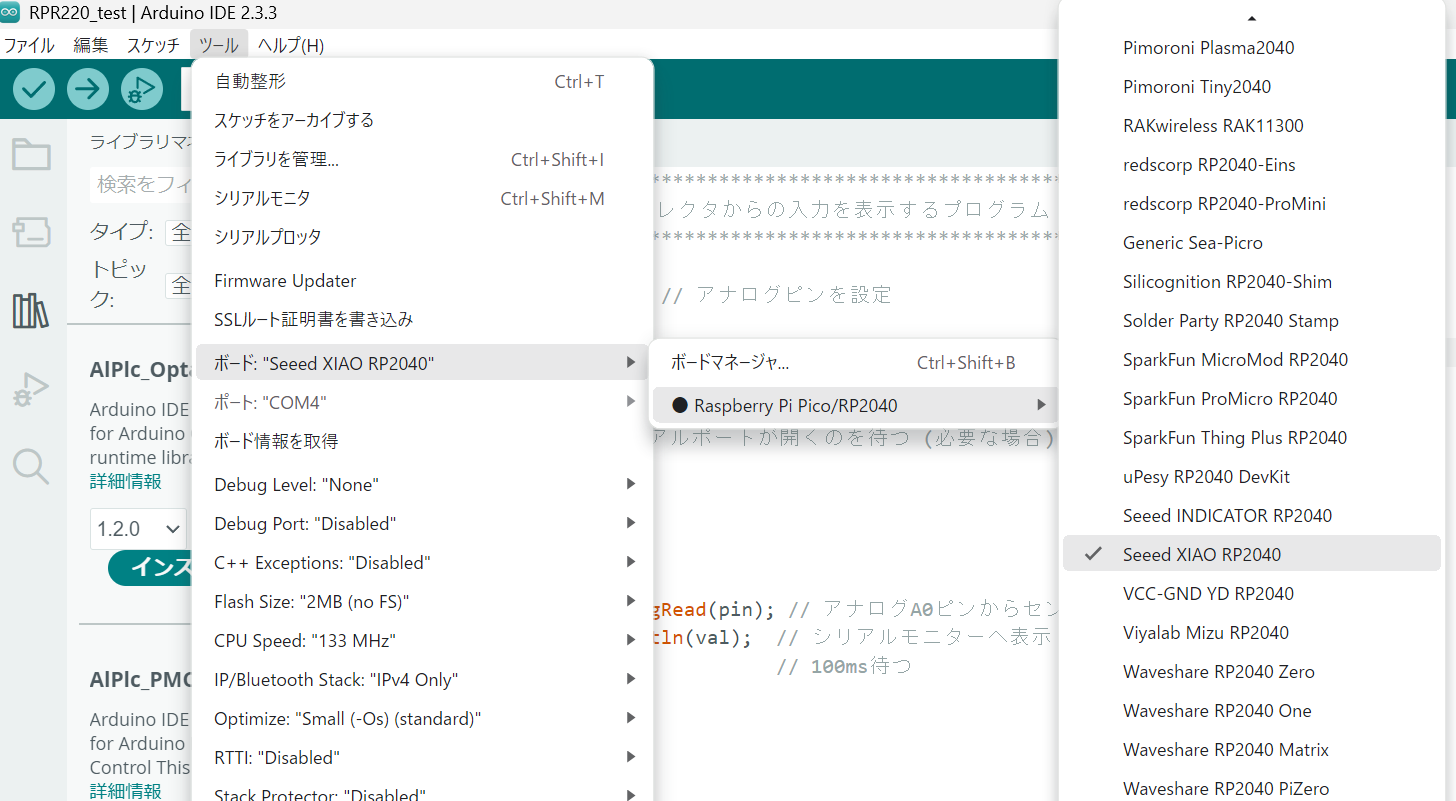Viewport: 1456px width, 801px height.
Task: Click the 詳細情報 link under the first AIPlc library
Action: click(125, 481)
